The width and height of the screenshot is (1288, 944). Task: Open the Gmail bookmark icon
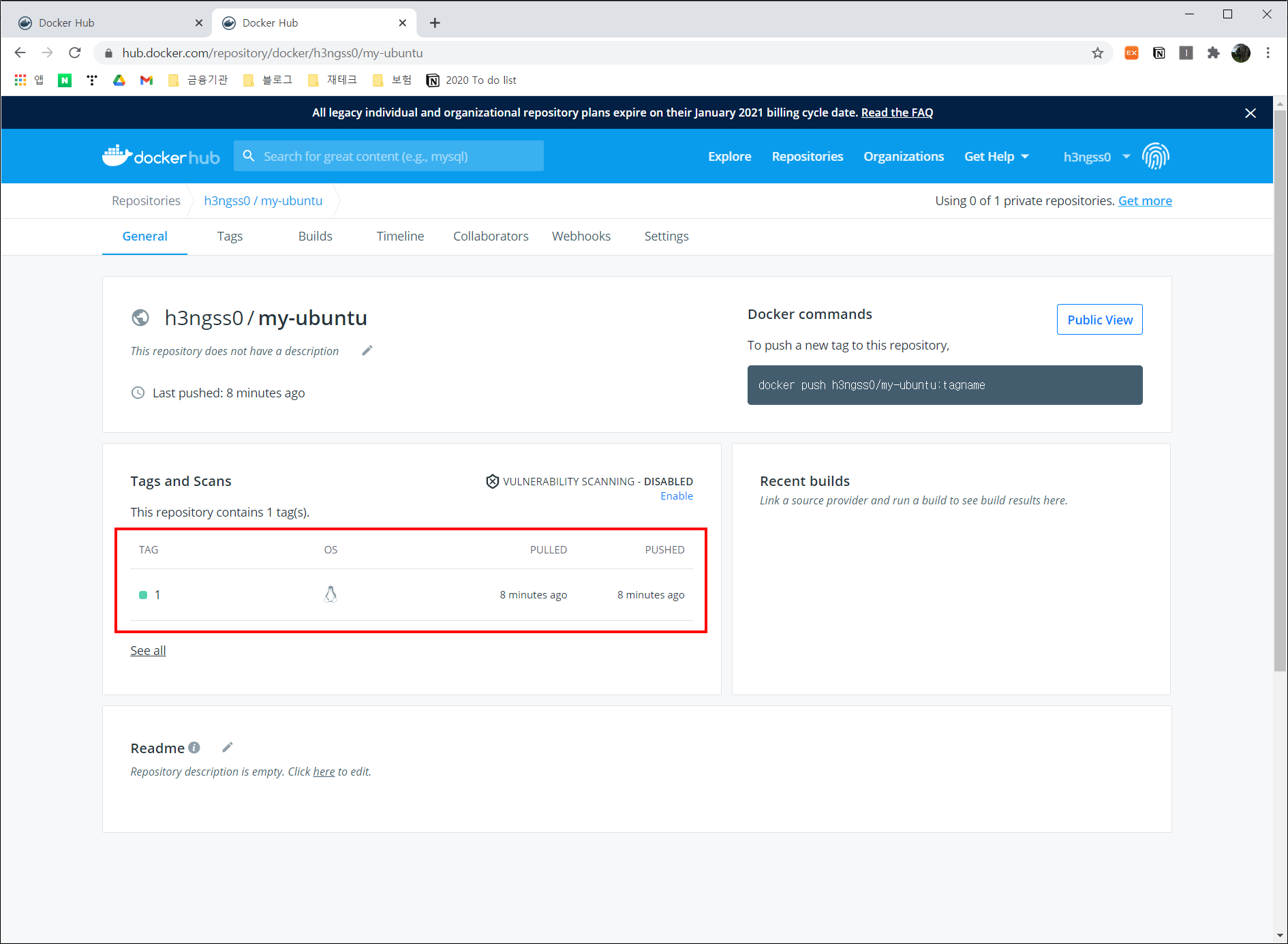[147, 80]
